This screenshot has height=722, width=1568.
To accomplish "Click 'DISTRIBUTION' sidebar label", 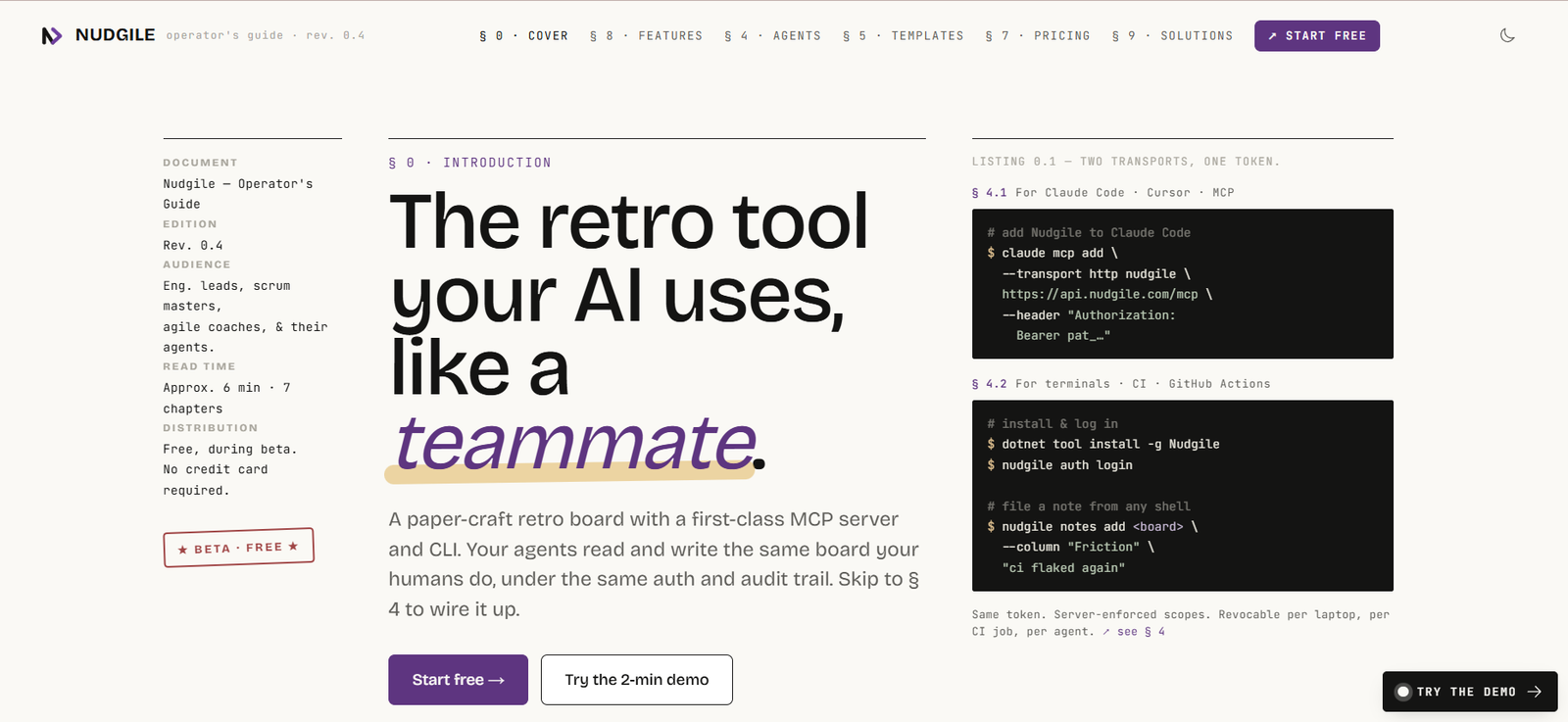I will [211, 428].
